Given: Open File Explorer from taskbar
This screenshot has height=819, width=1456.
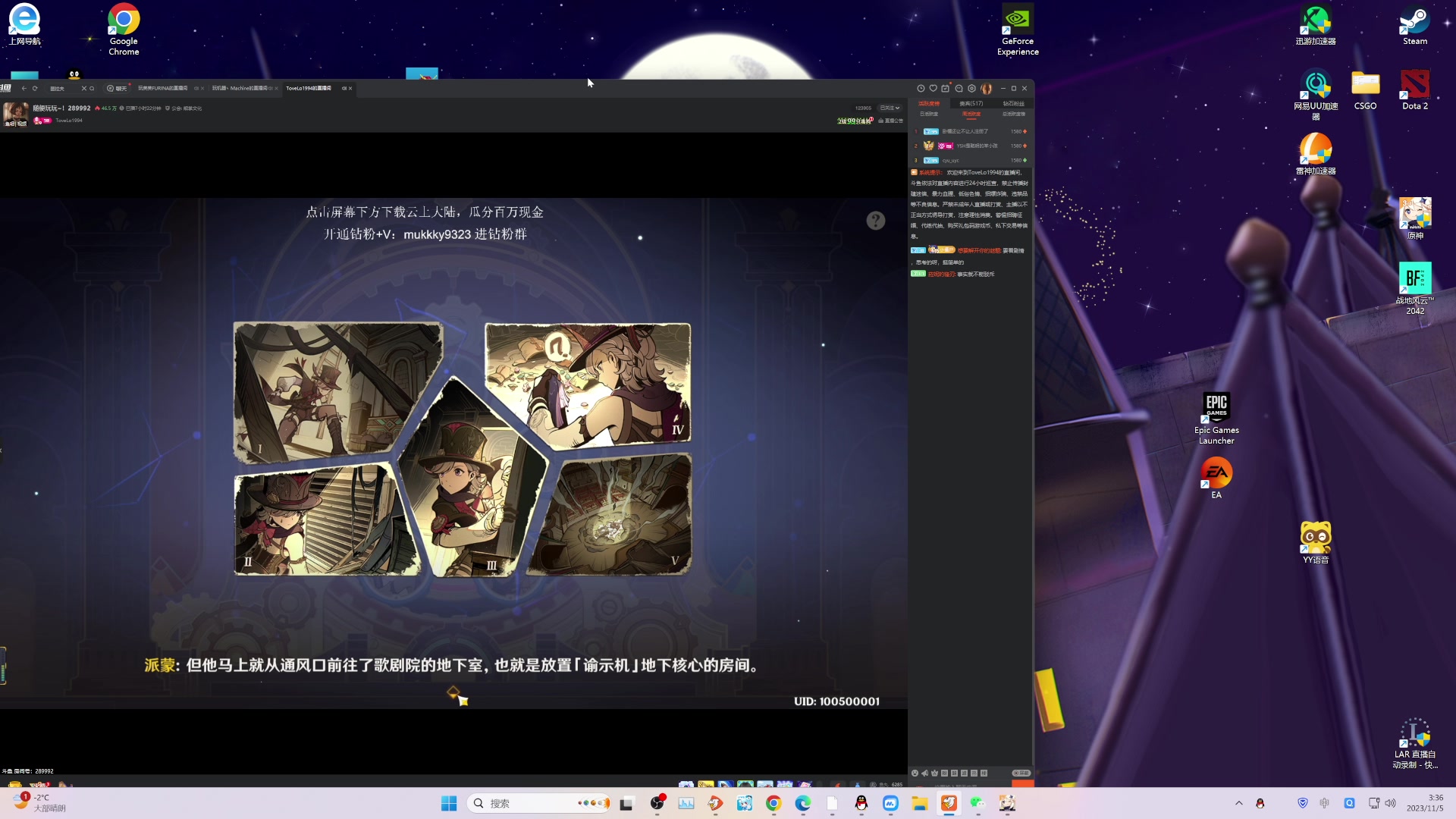Looking at the screenshot, I should tap(920, 803).
